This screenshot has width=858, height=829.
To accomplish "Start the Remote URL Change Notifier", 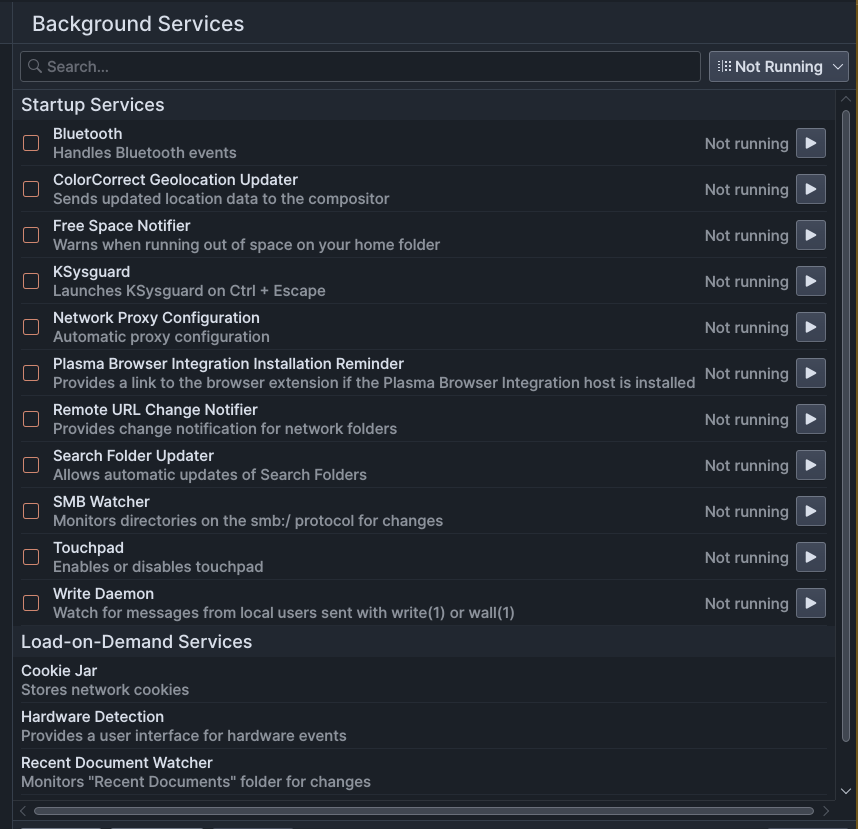I will point(810,419).
